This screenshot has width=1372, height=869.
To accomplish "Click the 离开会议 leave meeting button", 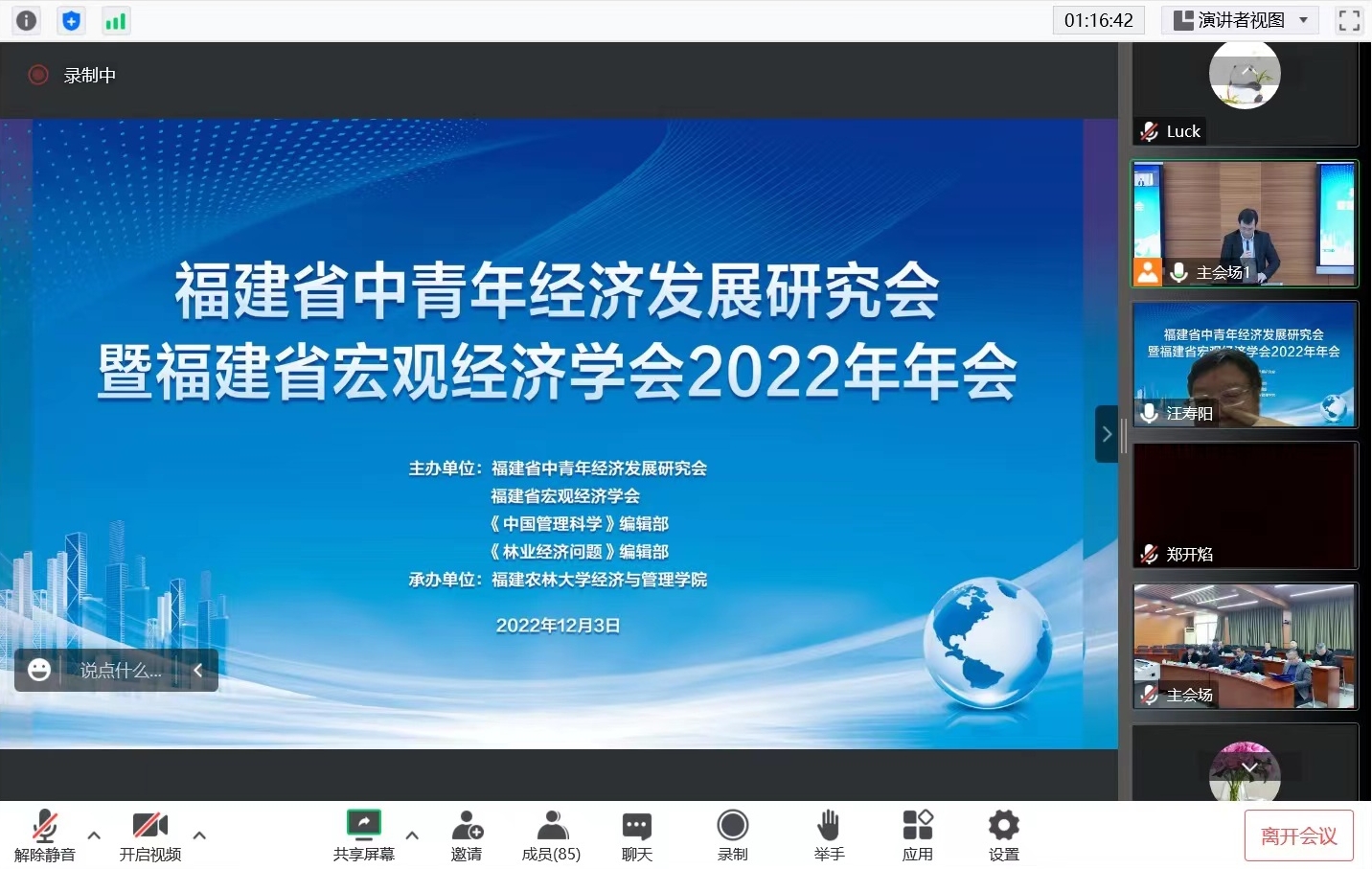I will pos(1298,836).
